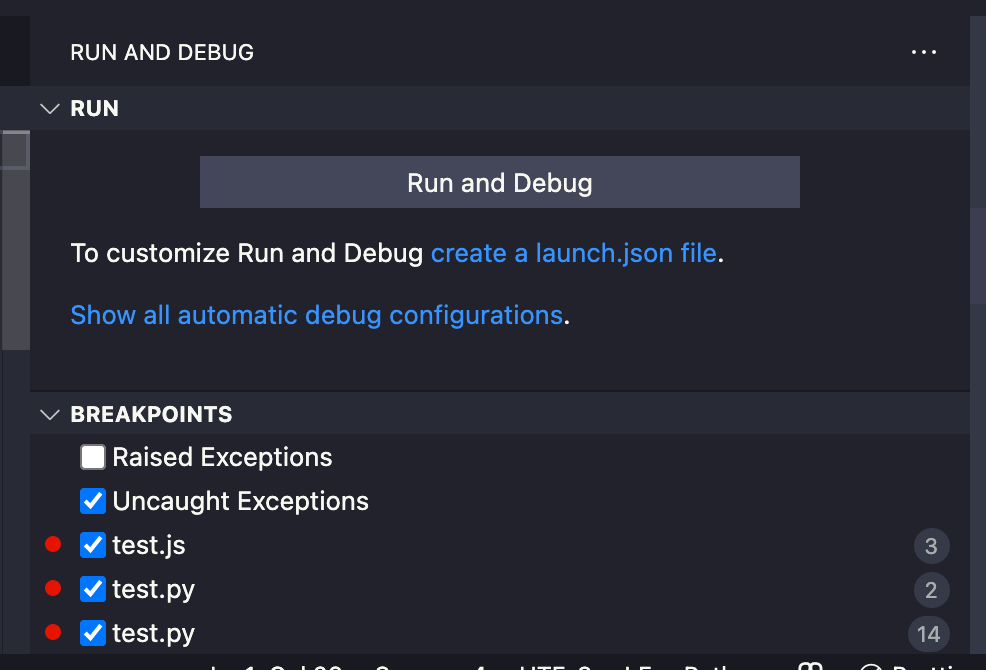Click the red breakpoint dot beside test.js
This screenshot has width=986, height=670.
pyautogui.click(x=52, y=545)
